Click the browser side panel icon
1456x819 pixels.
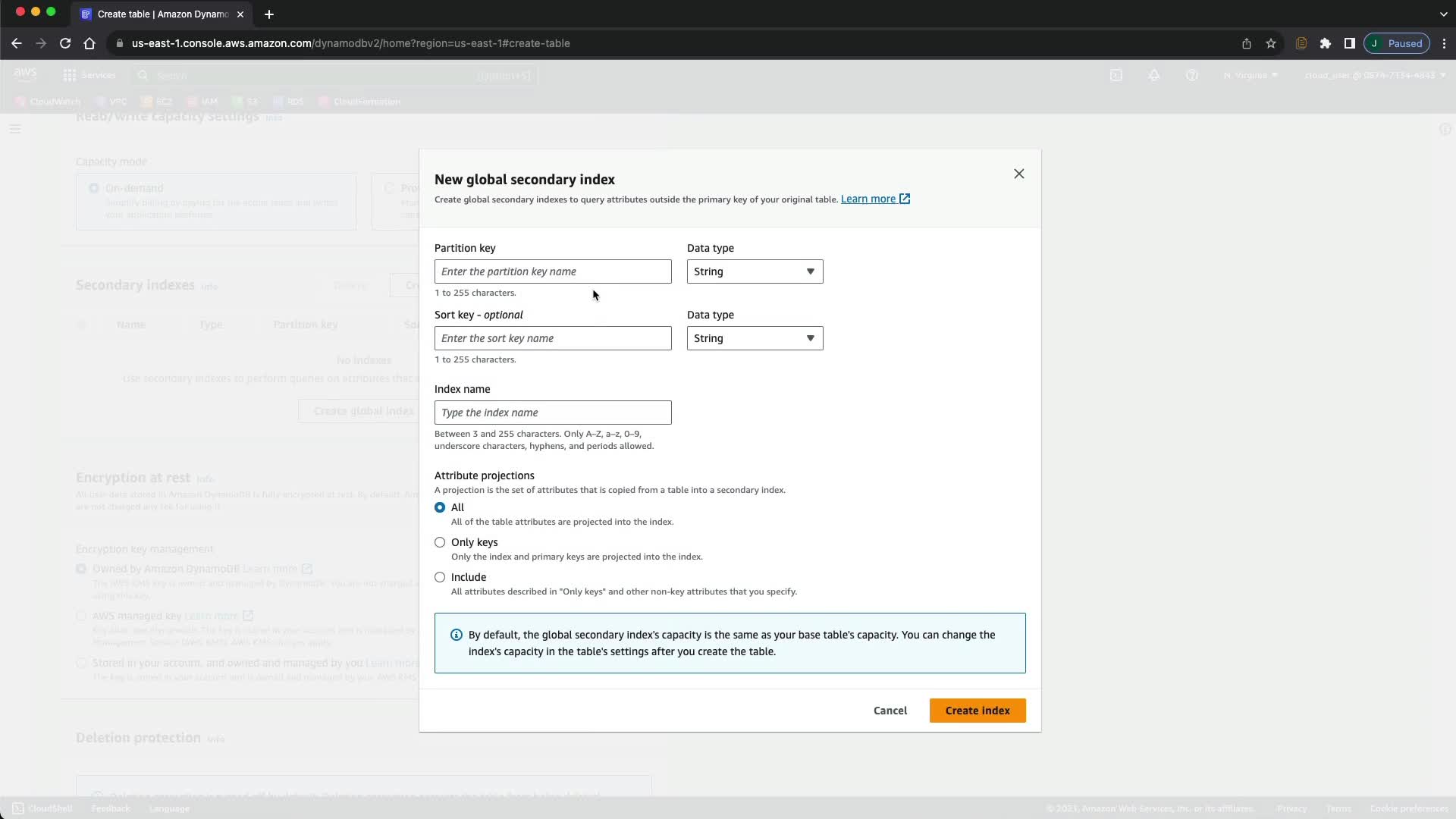click(1349, 43)
